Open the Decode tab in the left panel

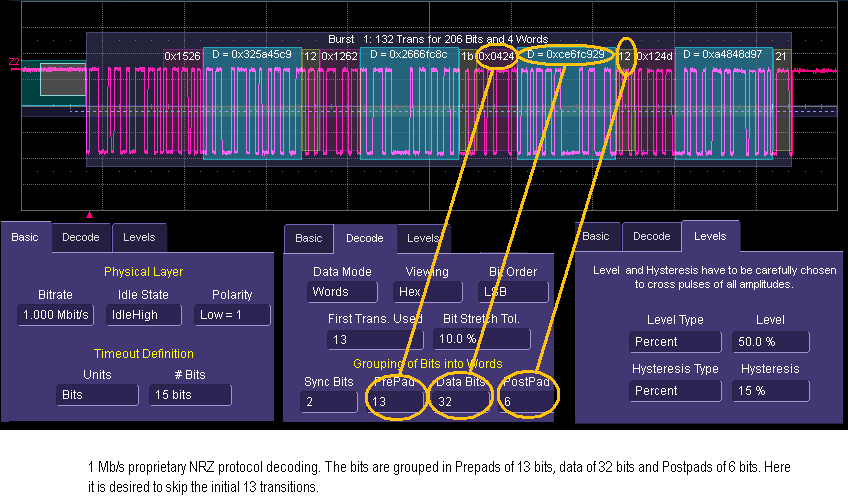(x=80, y=238)
